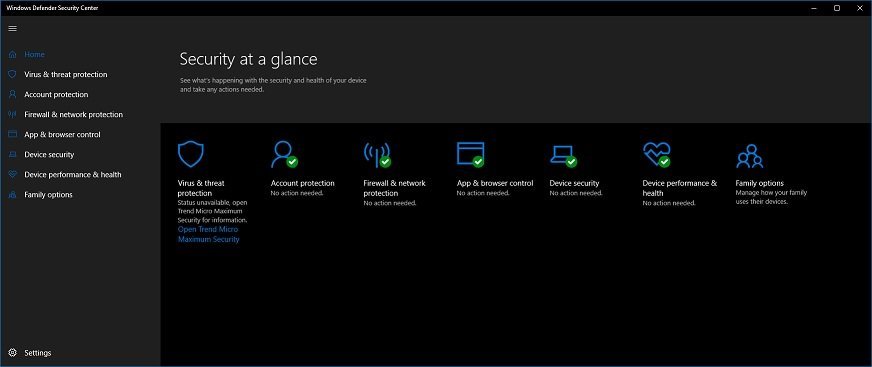This screenshot has width=872, height=367.
Task: Click the large Device security laptop tile icon
Action: pyautogui.click(x=563, y=156)
